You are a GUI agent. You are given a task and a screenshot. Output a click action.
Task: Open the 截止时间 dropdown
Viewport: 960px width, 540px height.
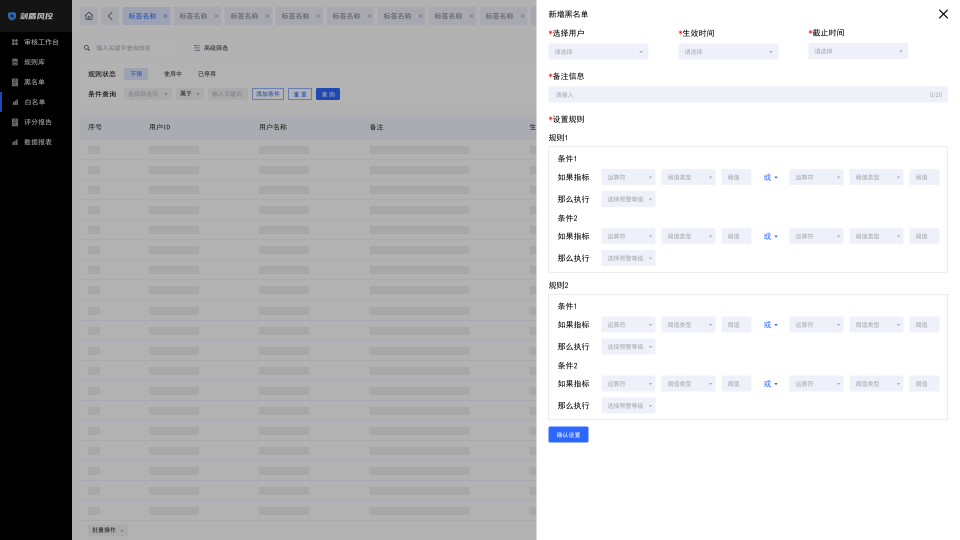click(x=858, y=51)
